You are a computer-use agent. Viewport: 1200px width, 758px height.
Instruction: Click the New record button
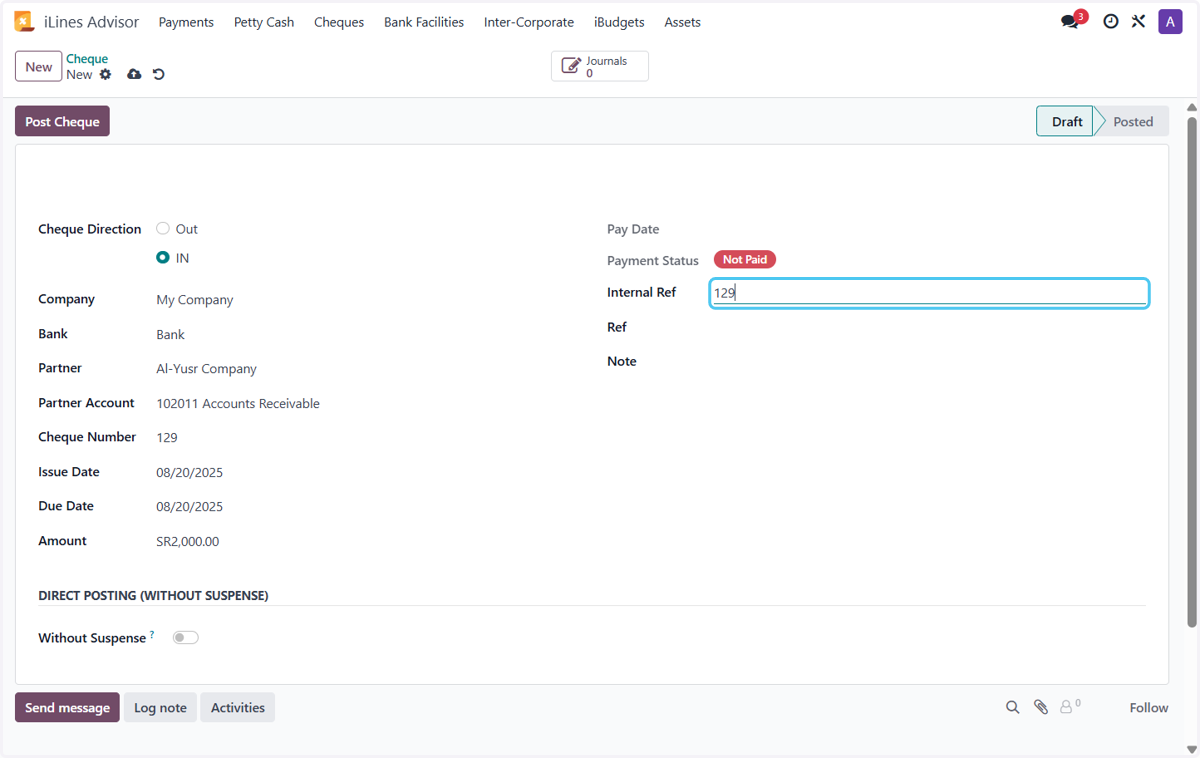click(39, 67)
